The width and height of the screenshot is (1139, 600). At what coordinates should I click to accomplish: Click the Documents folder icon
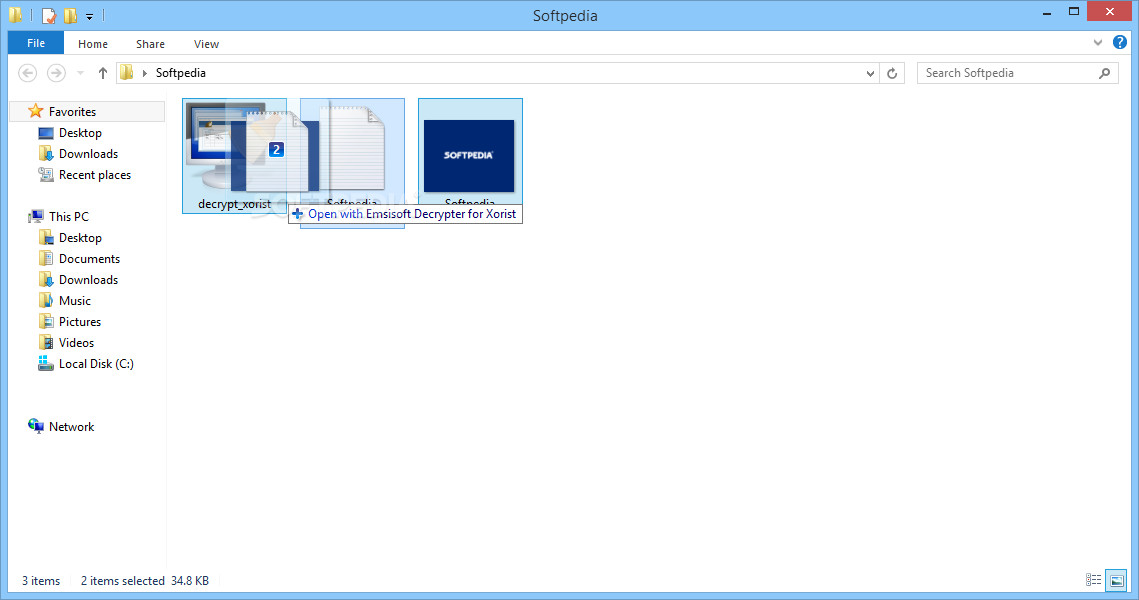point(46,258)
